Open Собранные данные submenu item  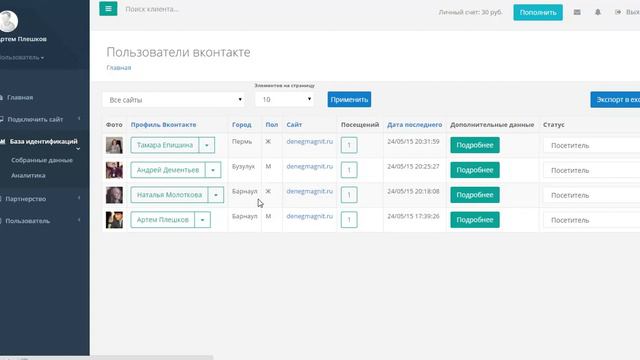tap(42, 160)
